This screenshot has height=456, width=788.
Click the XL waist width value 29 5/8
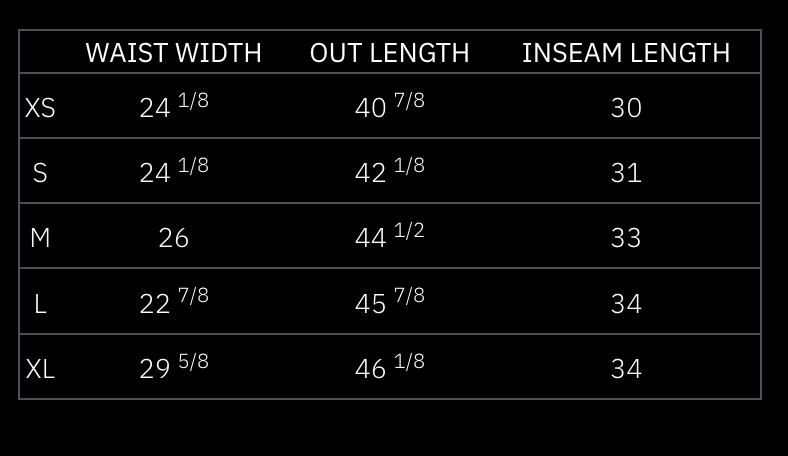(173, 367)
